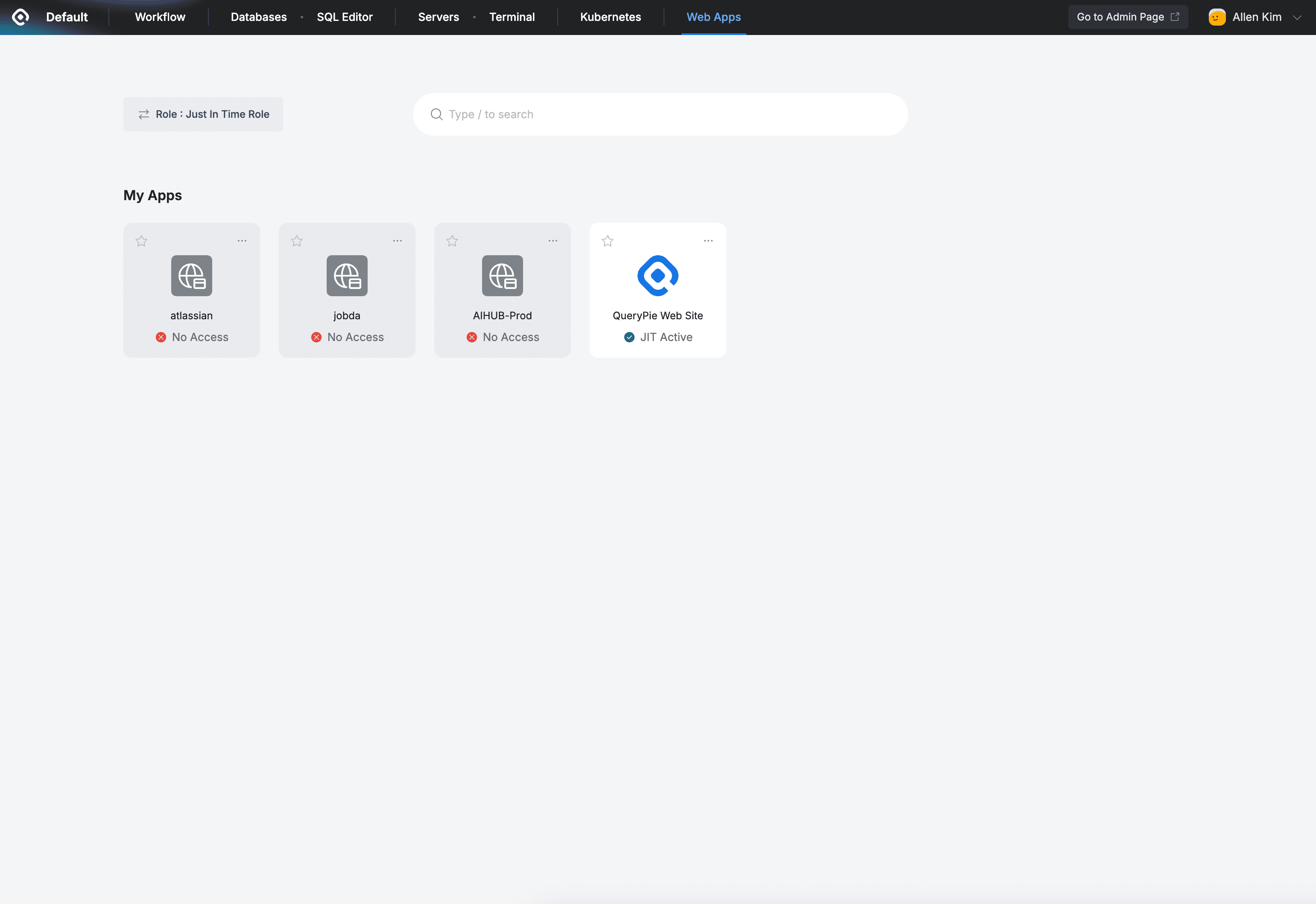Click Go to Admin Page button
1316x904 pixels.
(x=1127, y=17)
